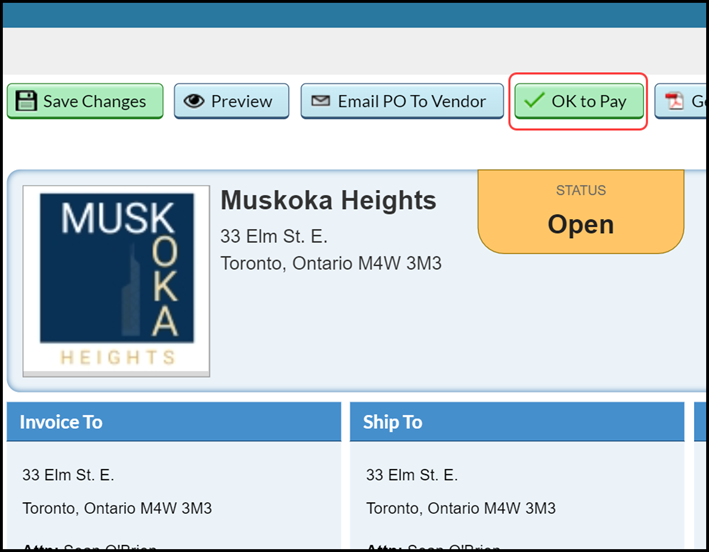
Task: Click the eye icon on Preview
Action: click(x=194, y=101)
